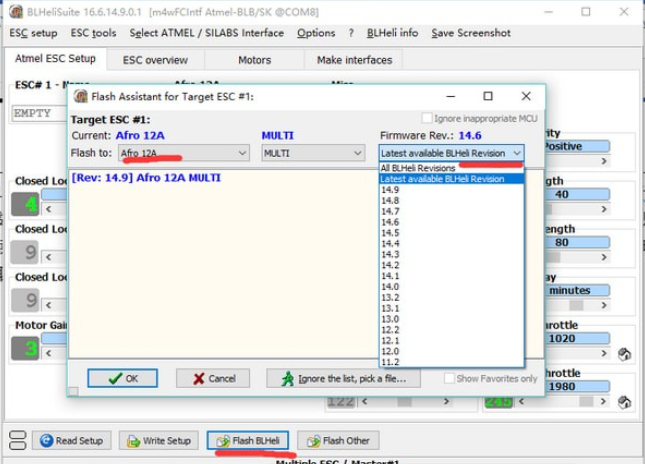Select revision 14.7 from list
Screen dimensions: 645x464
pos(451,211)
